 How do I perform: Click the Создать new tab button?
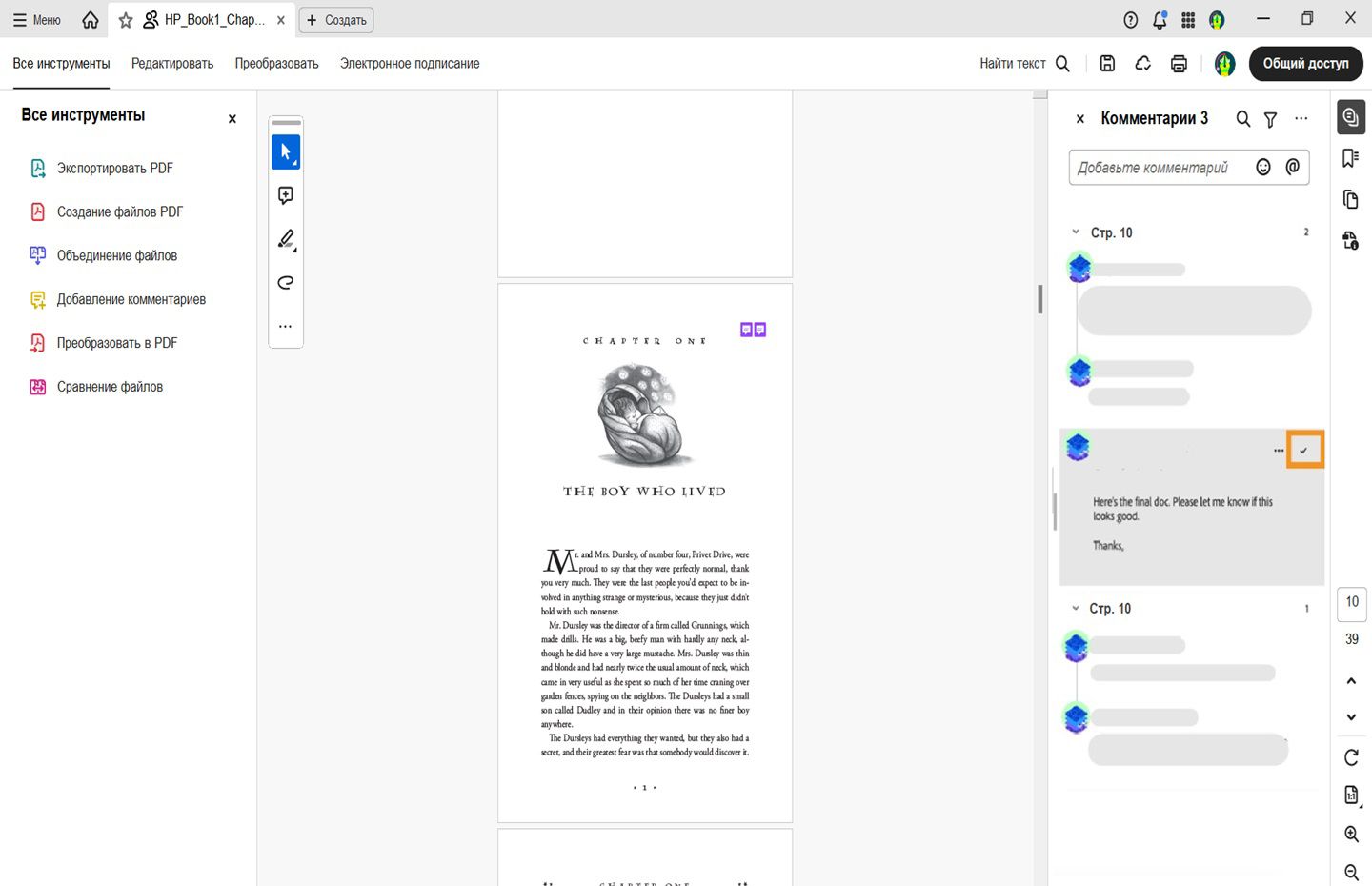coord(336,20)
